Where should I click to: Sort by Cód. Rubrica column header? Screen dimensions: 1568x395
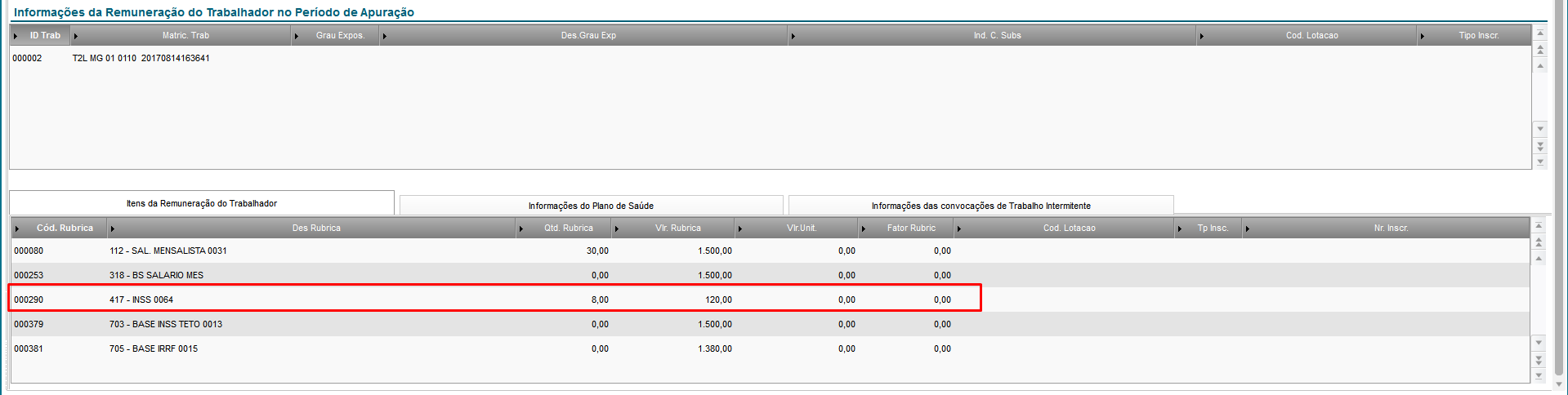point(60,228)
